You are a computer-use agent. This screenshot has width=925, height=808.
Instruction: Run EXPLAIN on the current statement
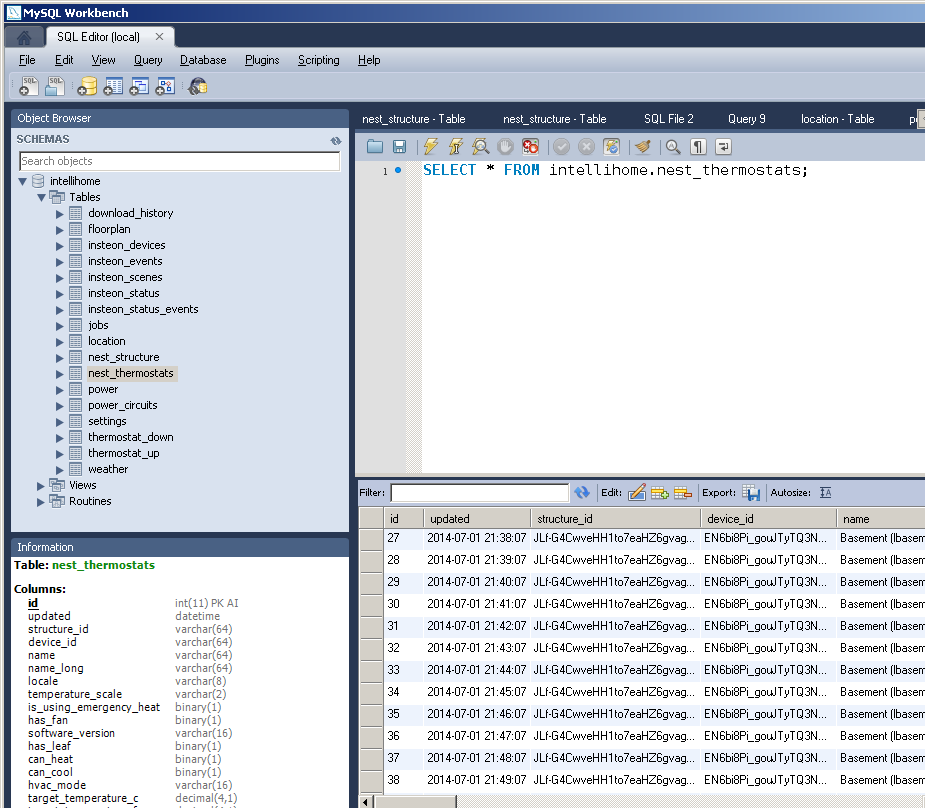tap(481, 146)
